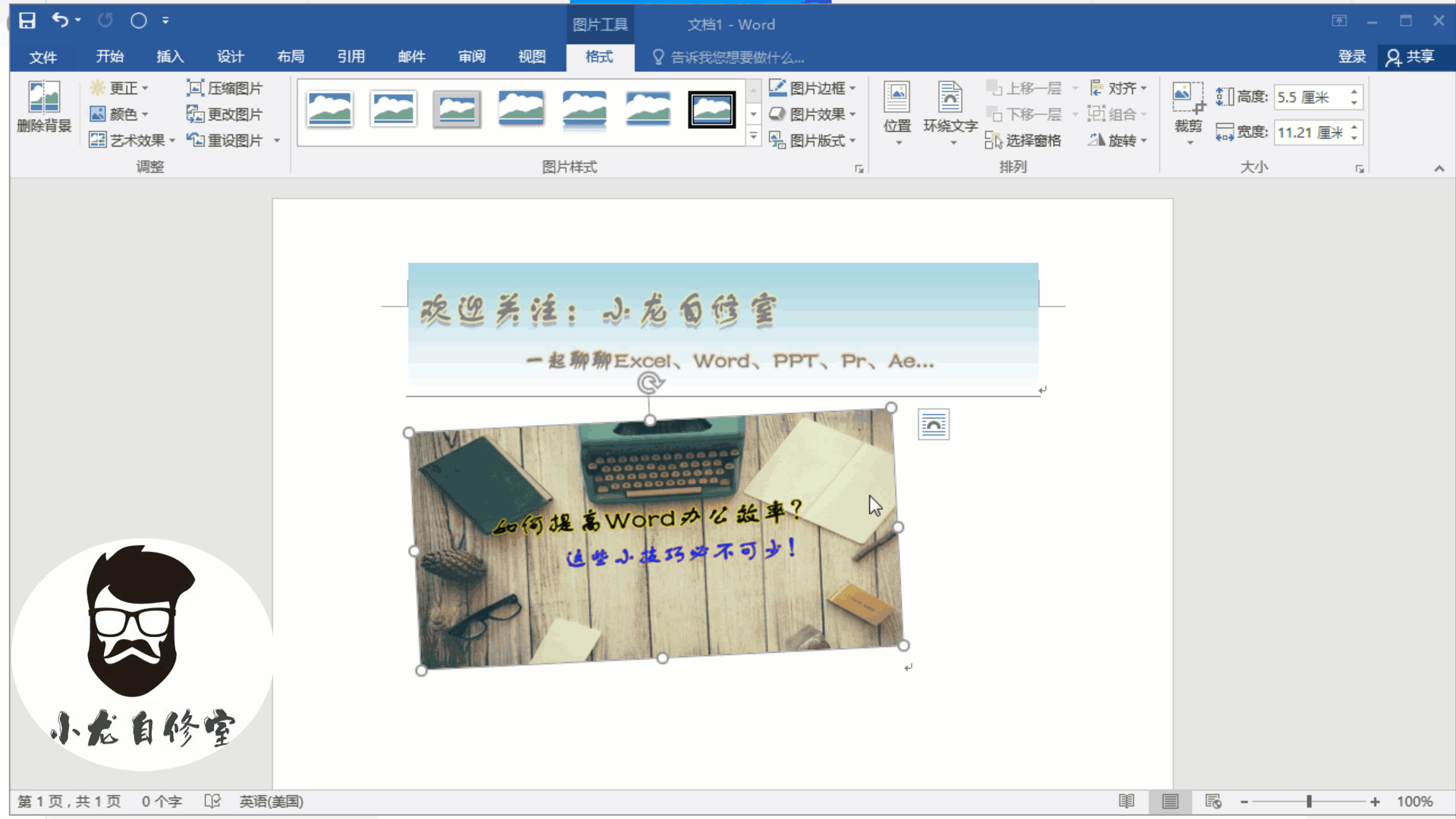Image resolution: width=1456 pixels, height=819 pixels.
Task: Click the Undo arrow icon
Action: point(60,20)
